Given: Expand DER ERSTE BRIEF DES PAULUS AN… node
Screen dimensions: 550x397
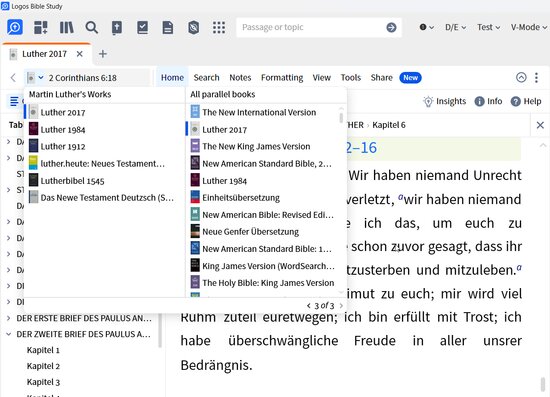Looking at the screenshot, I should [8, 318].
